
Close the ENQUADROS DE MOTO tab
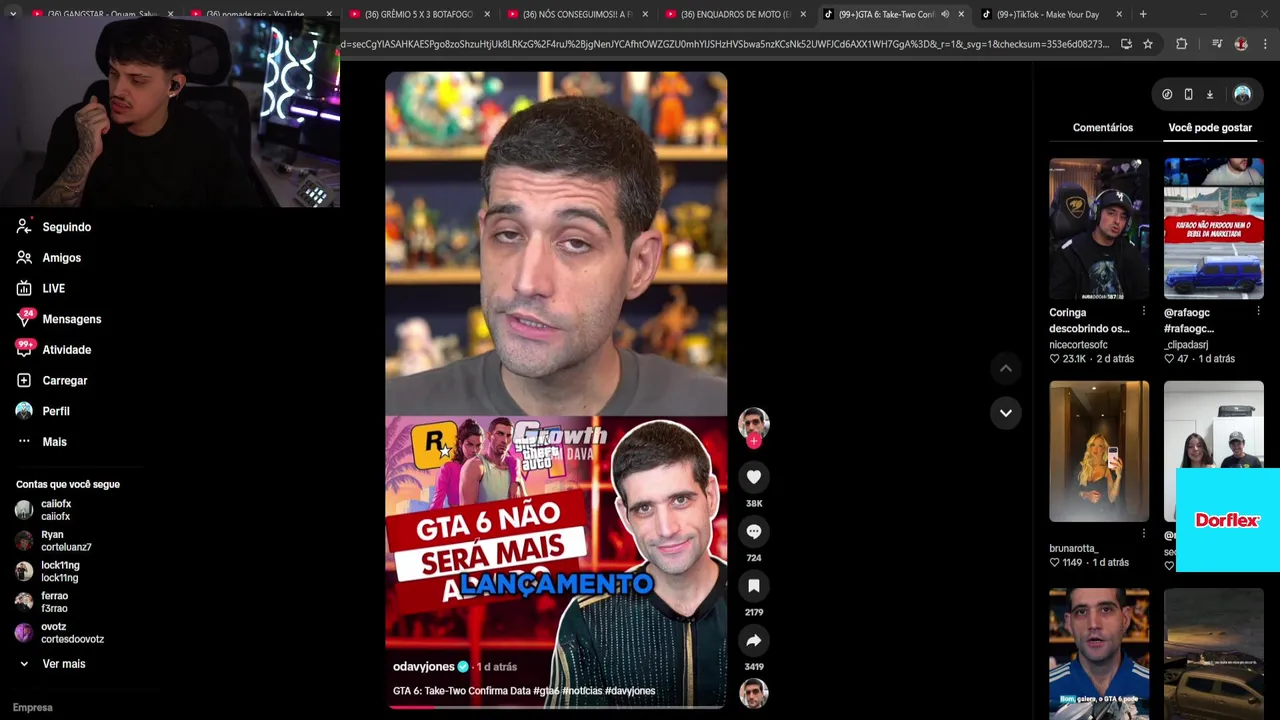click(x=803, y=14)
